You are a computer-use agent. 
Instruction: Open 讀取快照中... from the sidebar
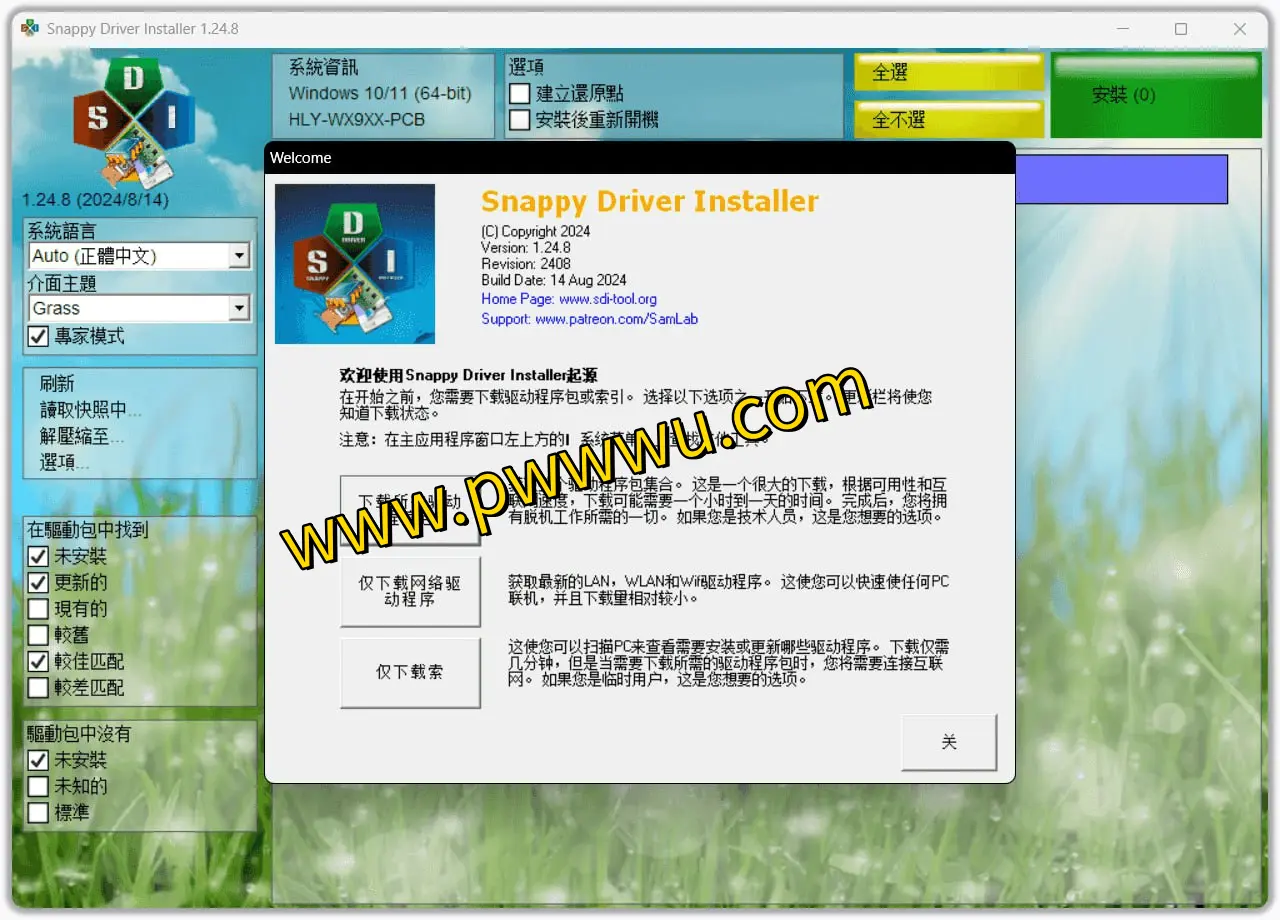click(x=90, y=410)
